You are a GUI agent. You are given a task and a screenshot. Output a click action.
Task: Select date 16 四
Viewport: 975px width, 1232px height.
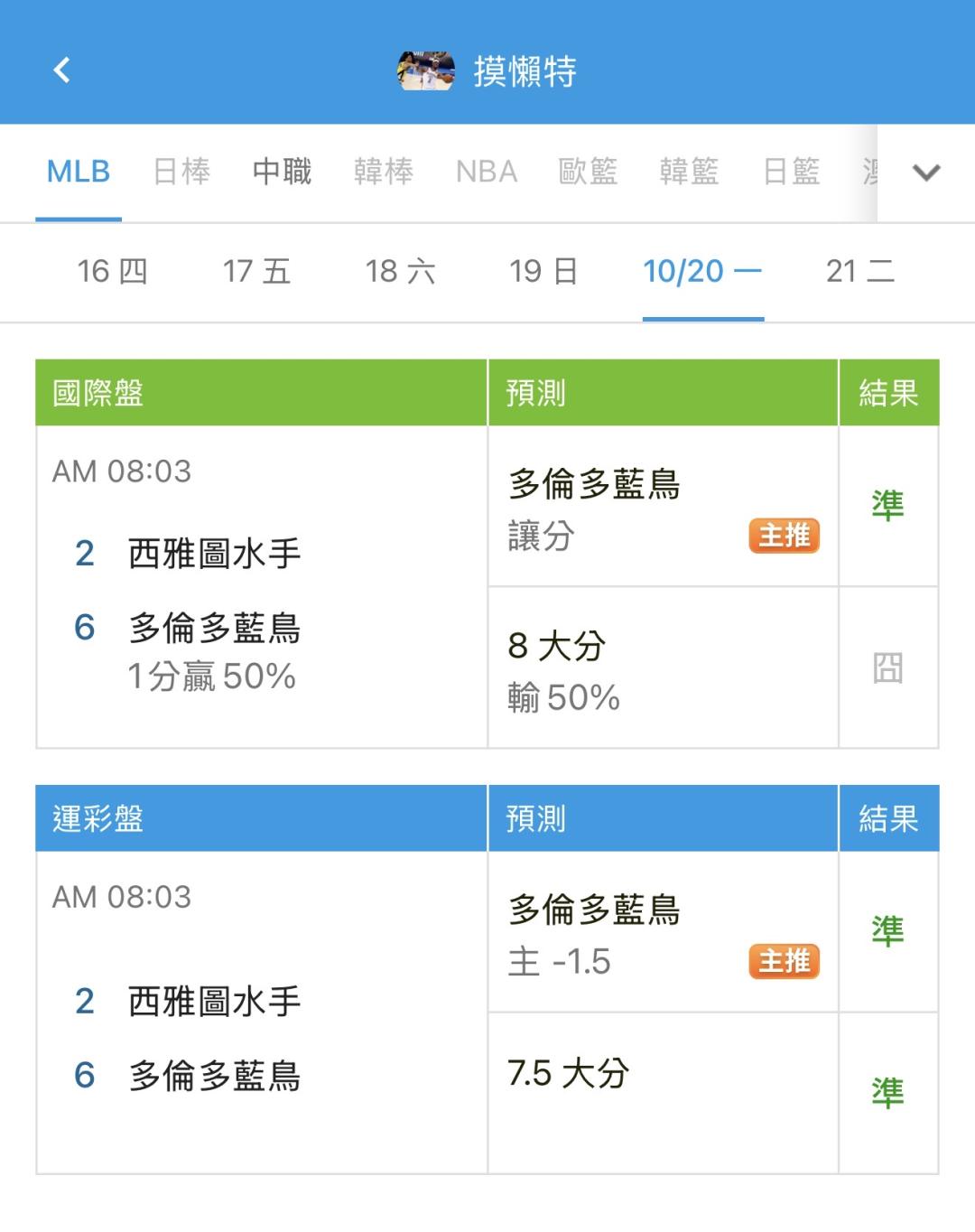[x=112, y=271]
